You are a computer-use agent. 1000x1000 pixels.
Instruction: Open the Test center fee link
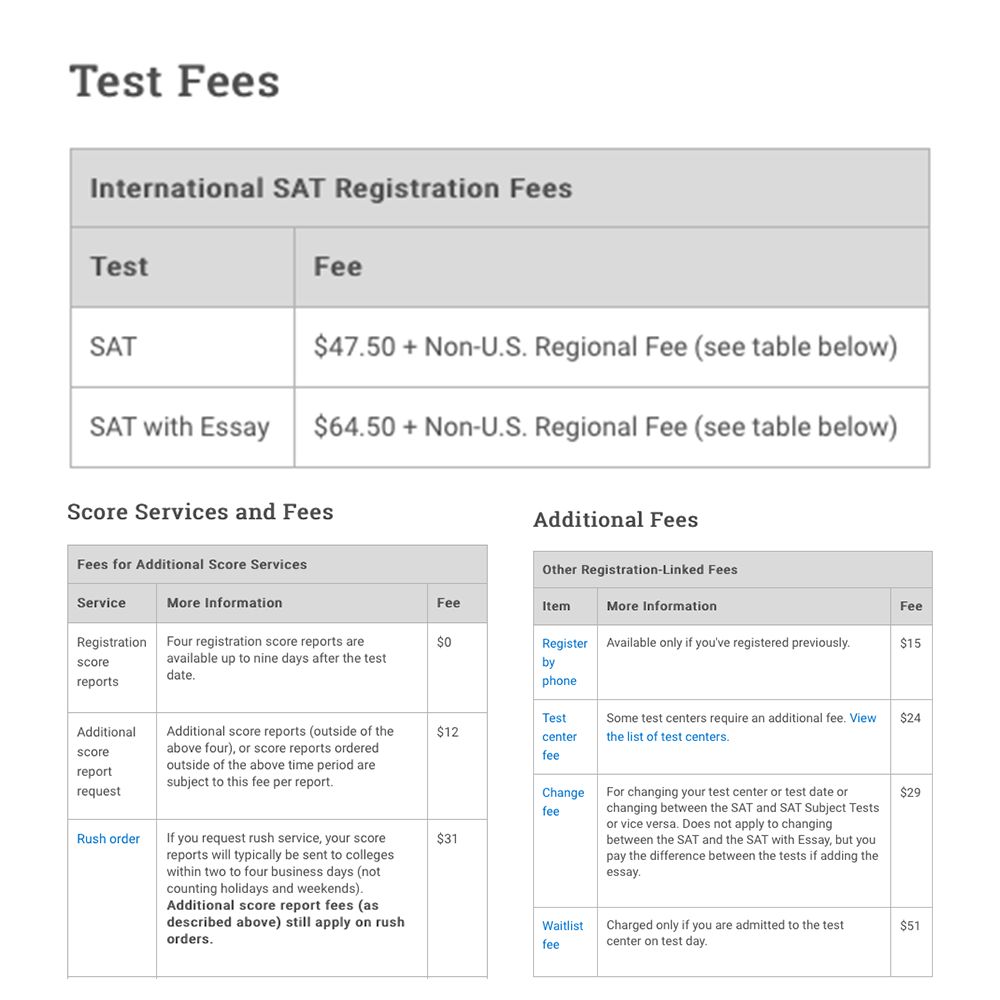559,737
